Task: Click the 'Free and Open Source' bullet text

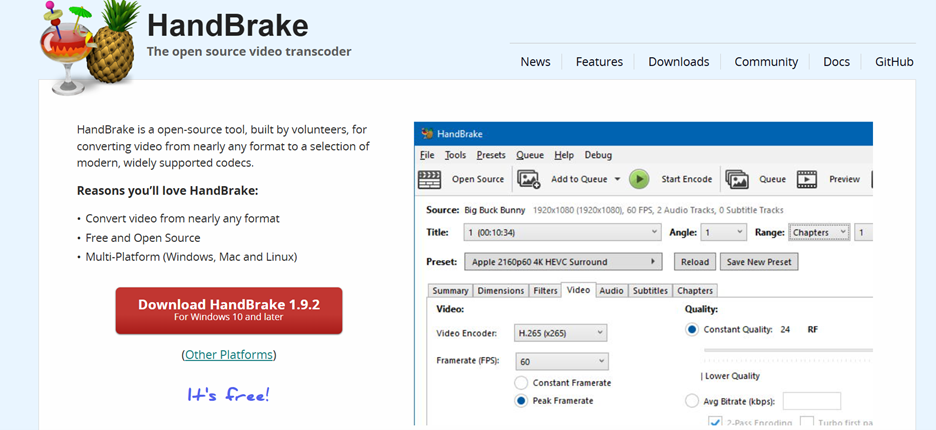Action: coord(143,238)
